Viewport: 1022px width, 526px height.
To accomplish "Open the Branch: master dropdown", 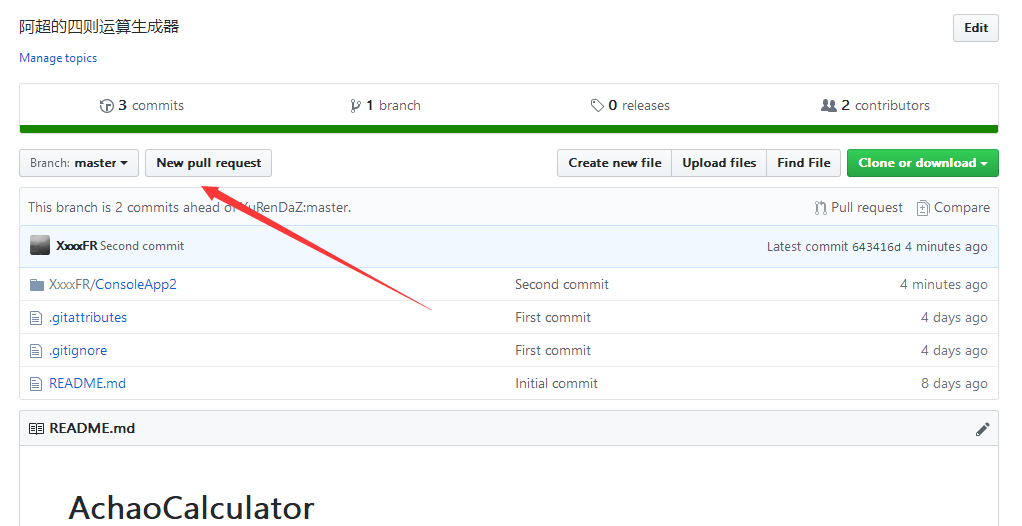I will coord(79,163).
